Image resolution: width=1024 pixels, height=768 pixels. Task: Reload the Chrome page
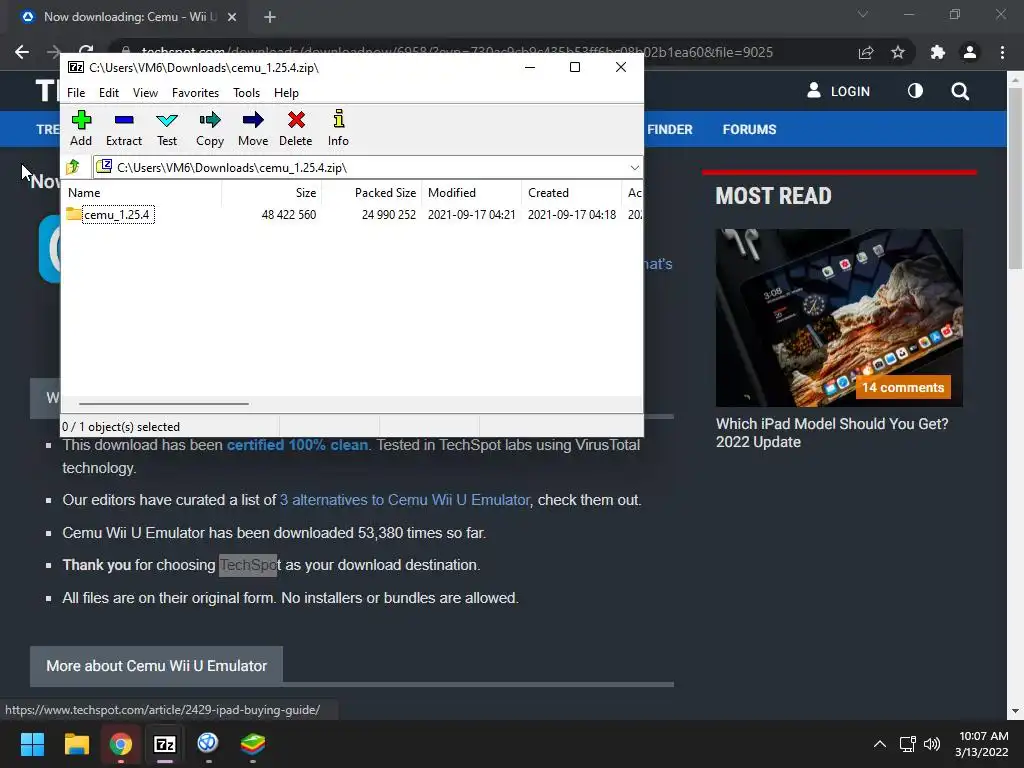tap(86, 52)
